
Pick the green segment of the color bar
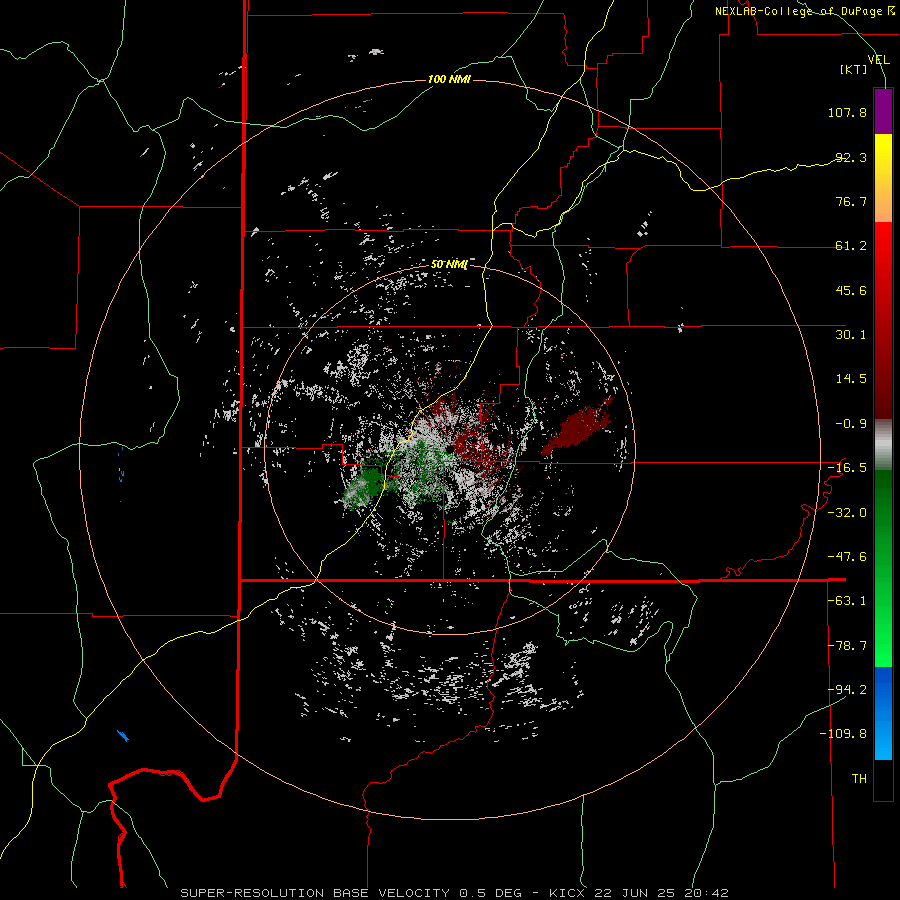click(x=883, y=568)
